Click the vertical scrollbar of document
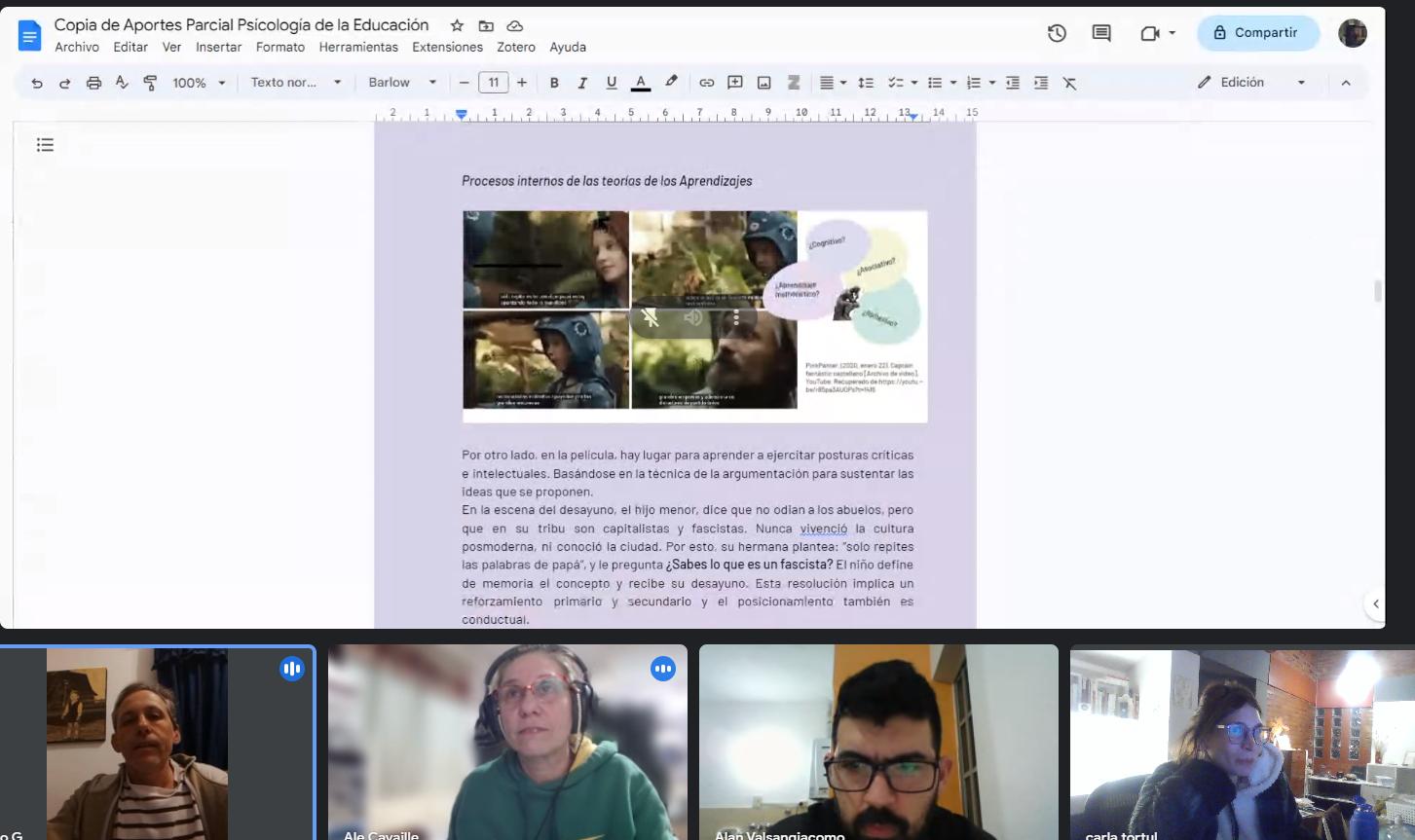Viewport: 1415px width, 840px height. tap(1377, 291)
